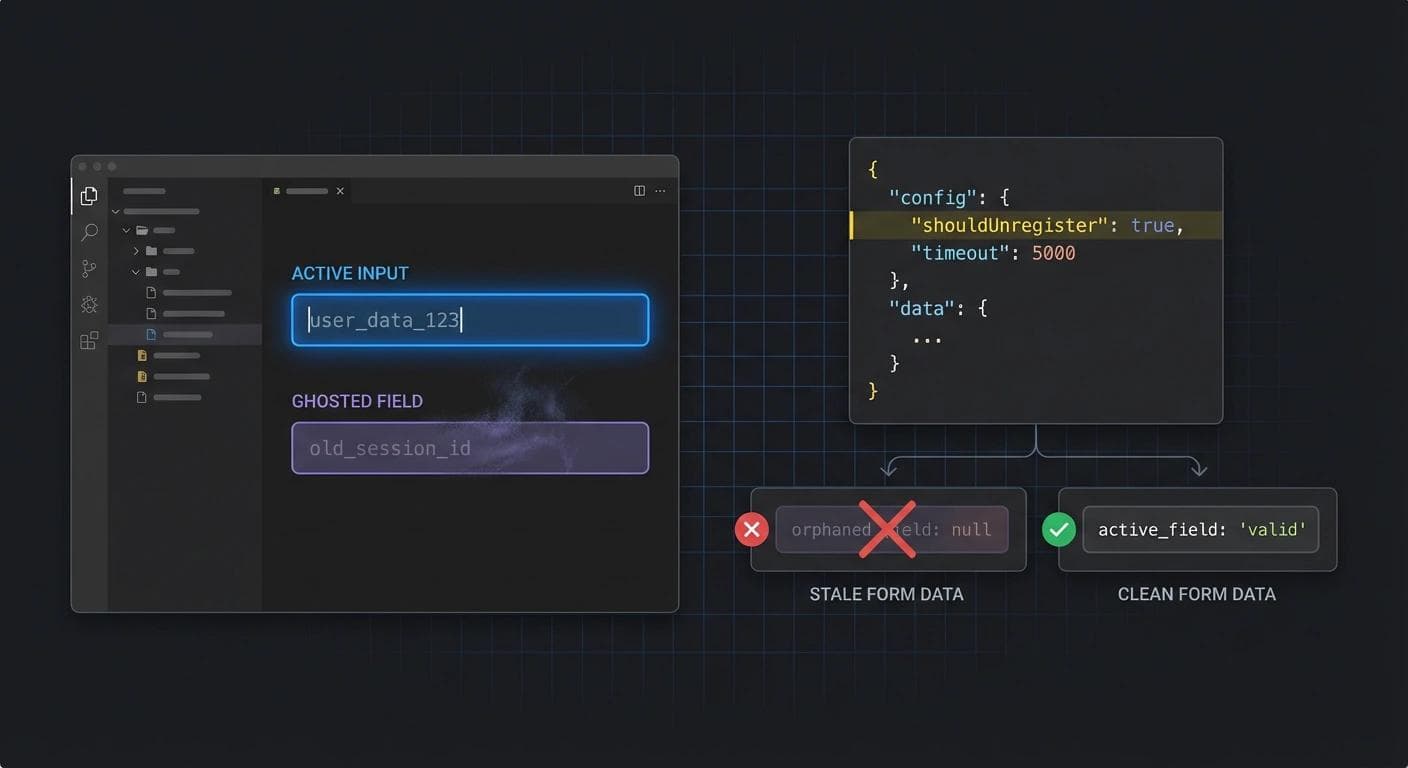Open the editor ellipsis more-actions menu
This screenshot has height=768, width=1408.
660,190
